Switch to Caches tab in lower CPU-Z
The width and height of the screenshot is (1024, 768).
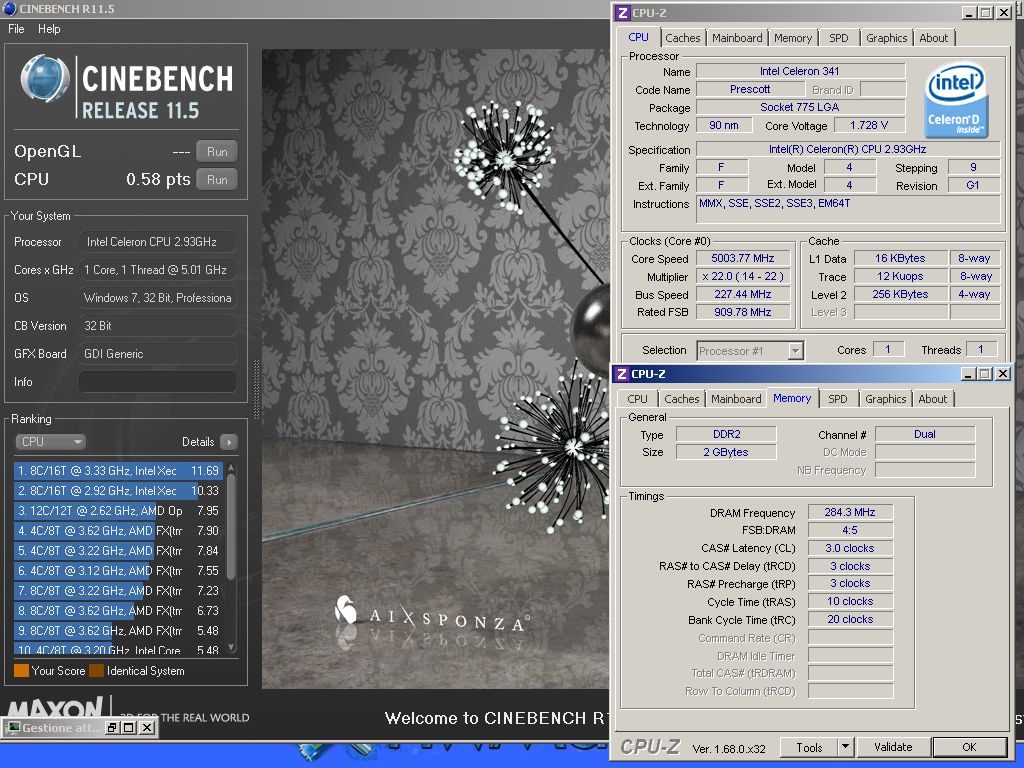[x=681, y=399]
